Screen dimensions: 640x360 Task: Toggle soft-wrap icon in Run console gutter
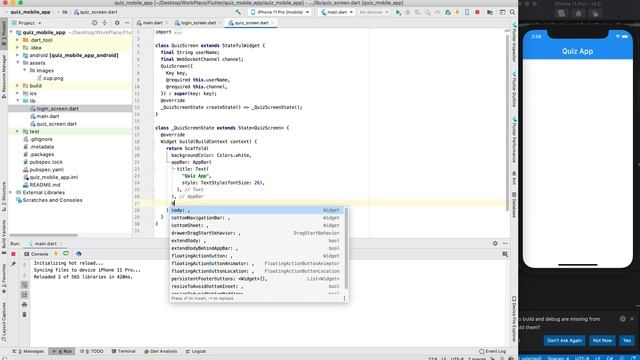point(24,285)
